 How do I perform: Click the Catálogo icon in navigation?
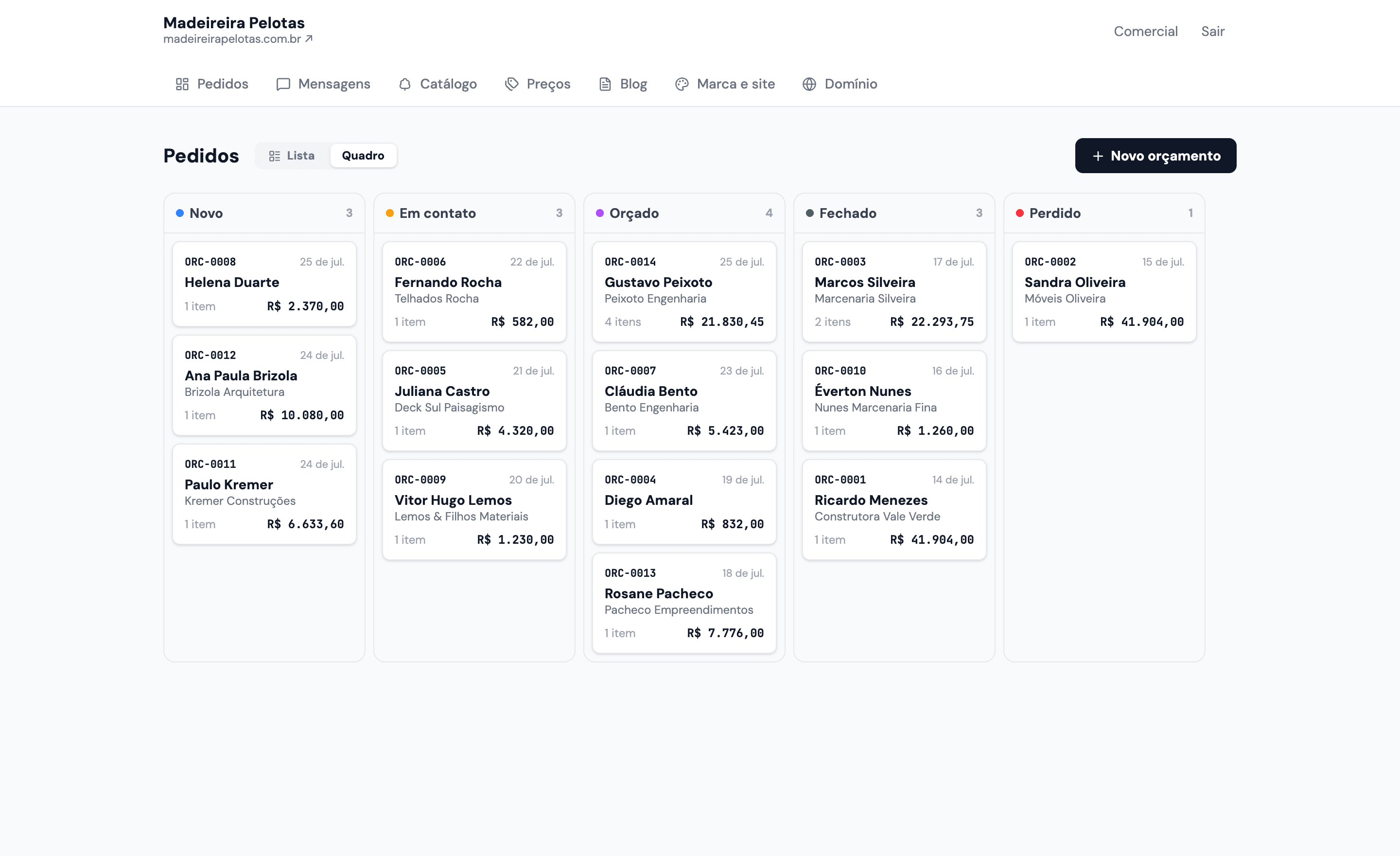tap(404, 84)
